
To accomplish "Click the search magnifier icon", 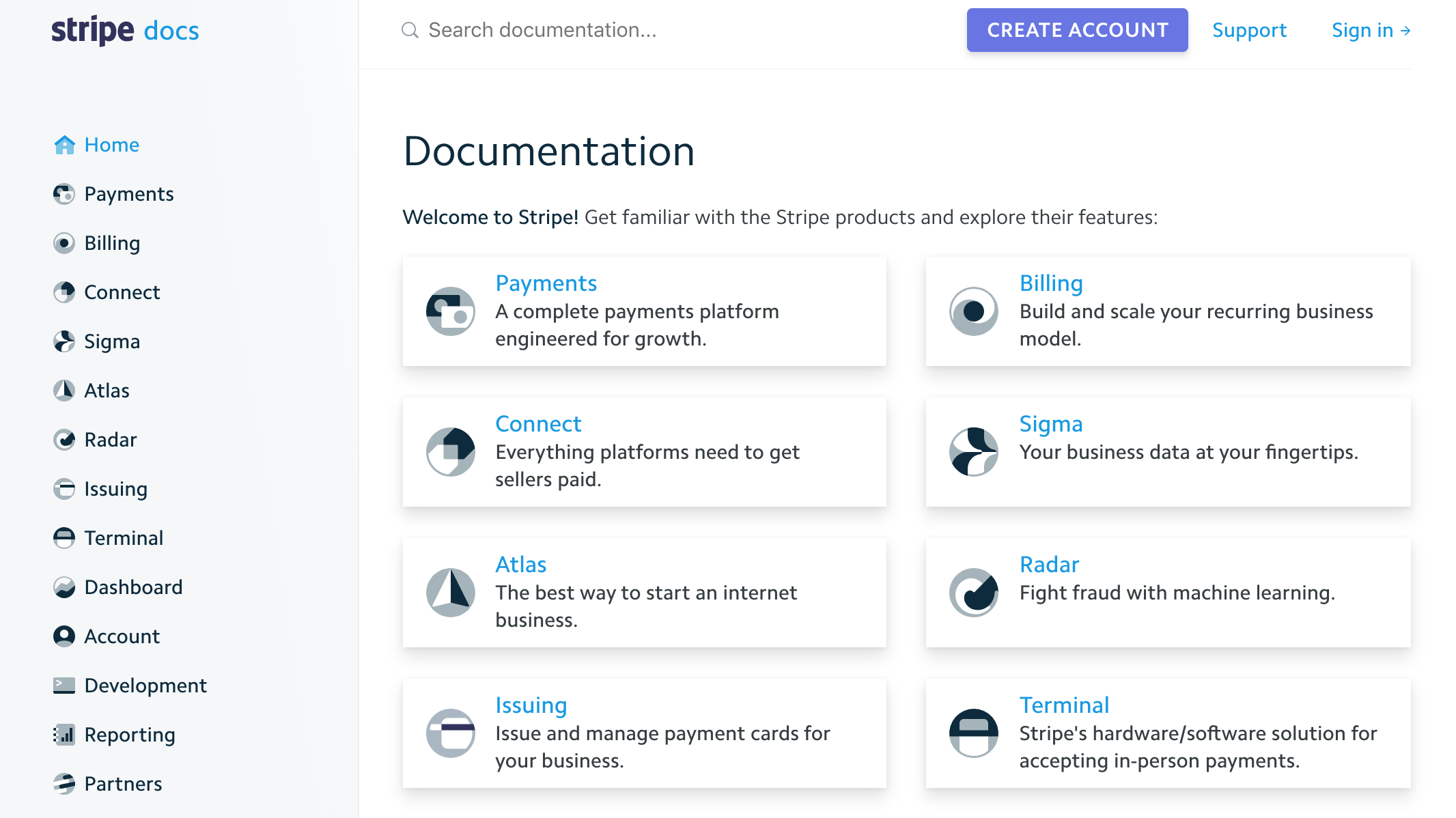I will coord(410,30).
